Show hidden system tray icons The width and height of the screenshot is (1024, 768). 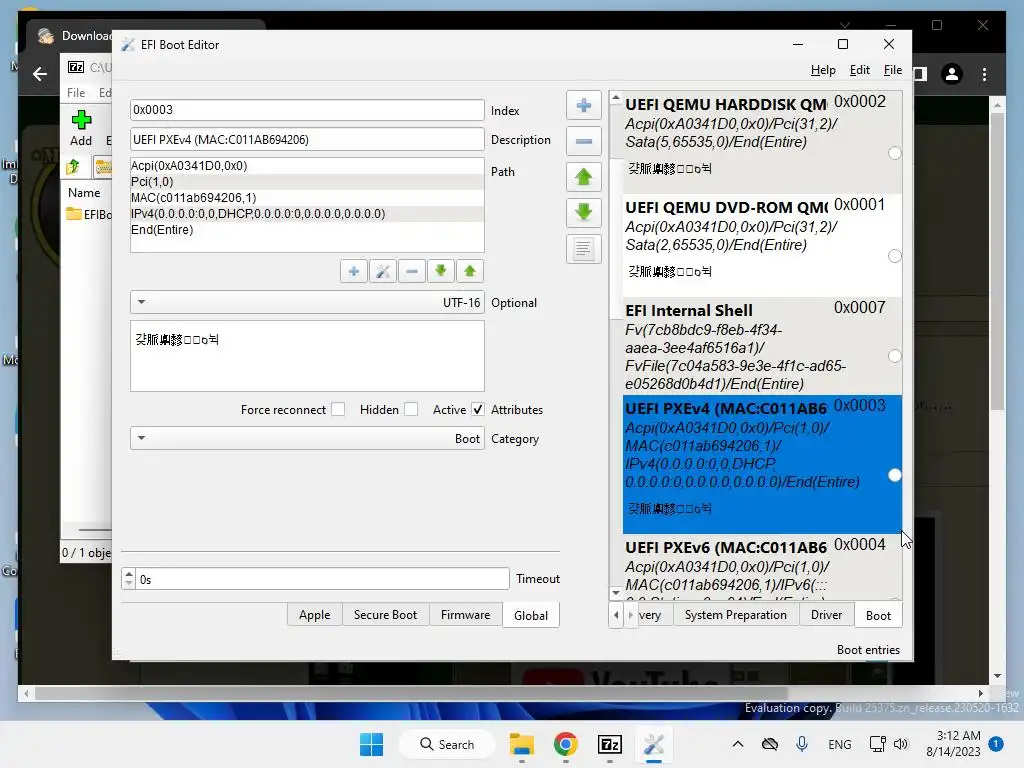738,744
